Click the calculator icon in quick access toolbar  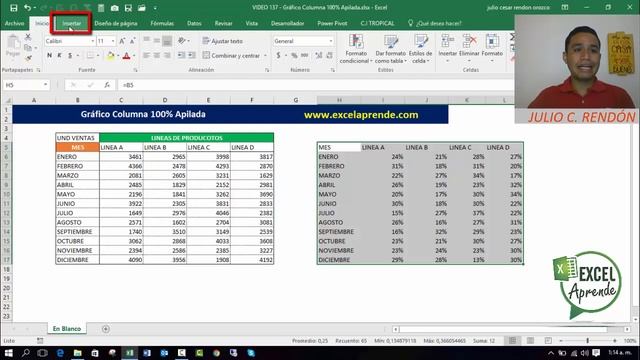(x=101, y=8)
